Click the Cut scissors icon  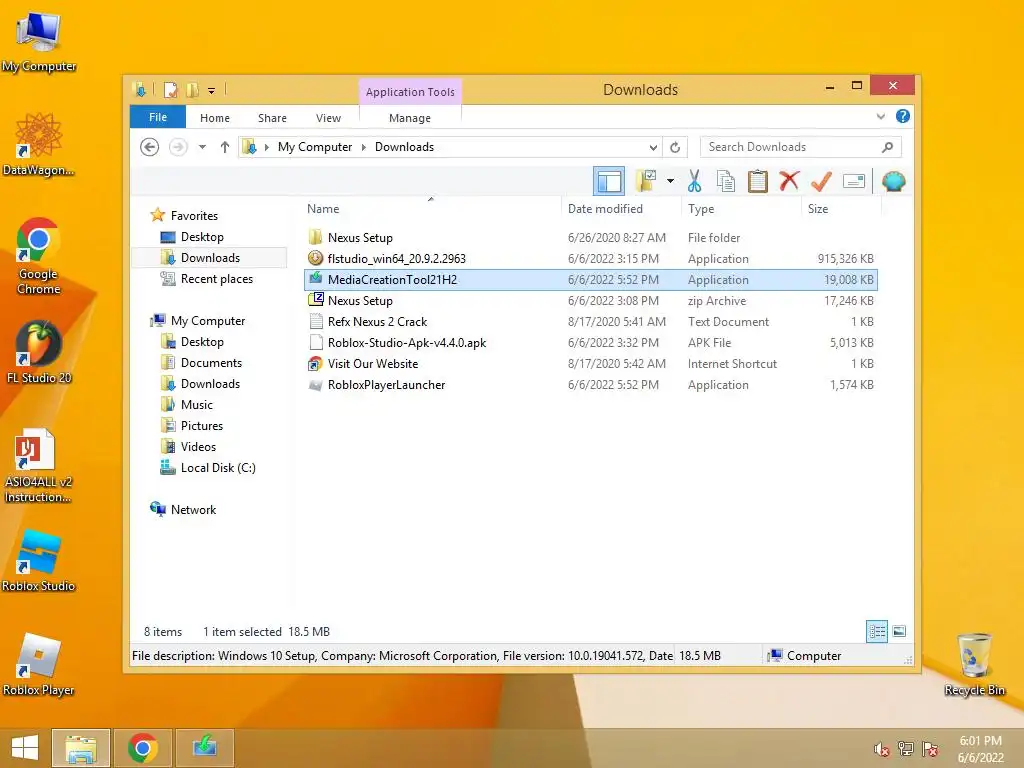tap(694, 181)
